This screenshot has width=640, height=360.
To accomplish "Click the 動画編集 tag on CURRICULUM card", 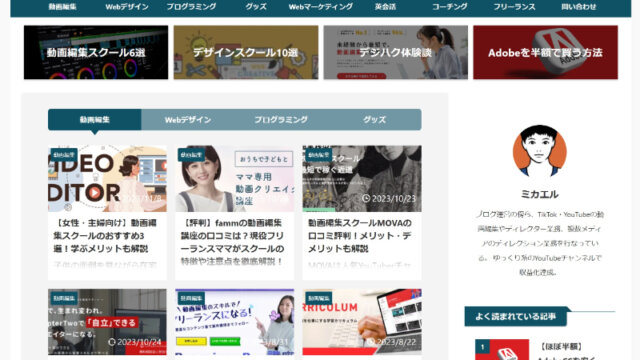I will point(319,298).
